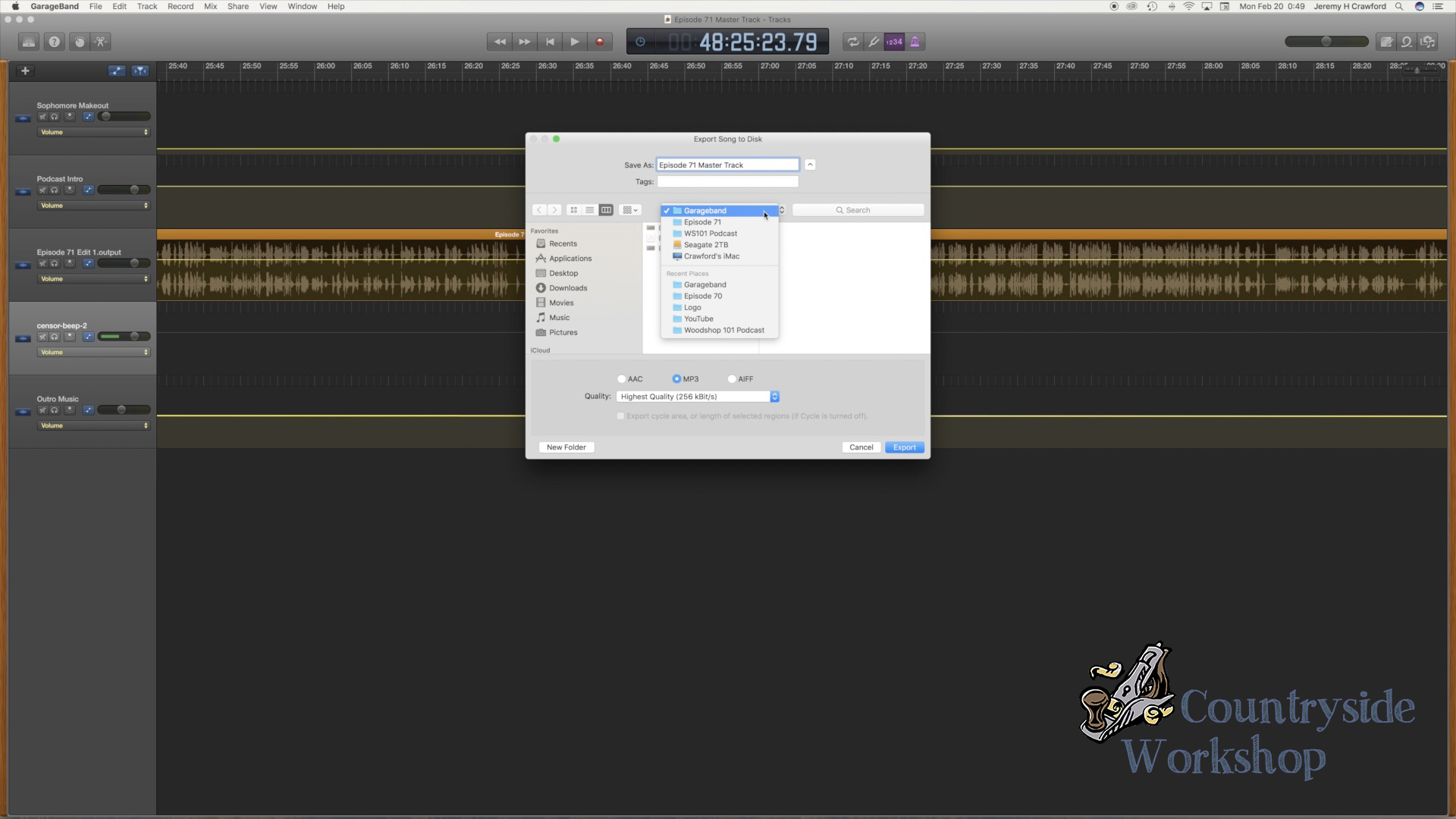Click the Search field in export dialog

tap(858, 210)
